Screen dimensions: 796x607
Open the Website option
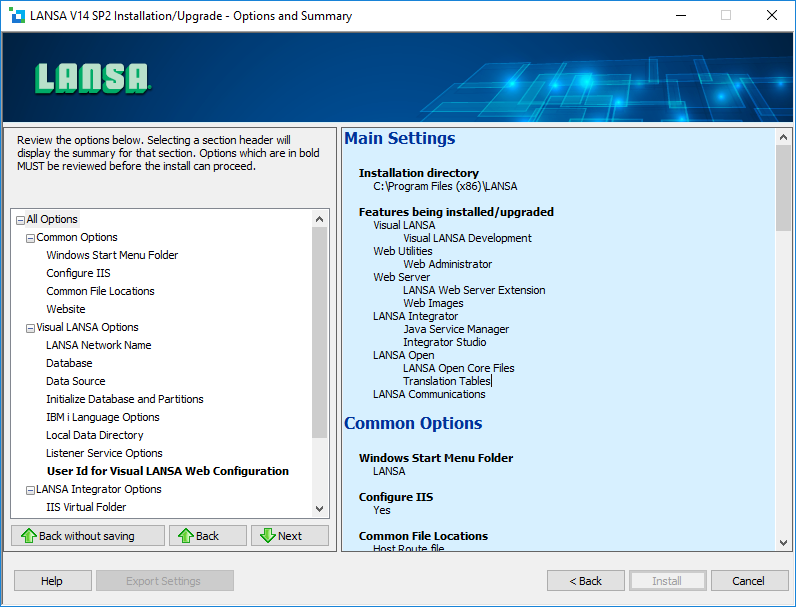click(66, 309)
